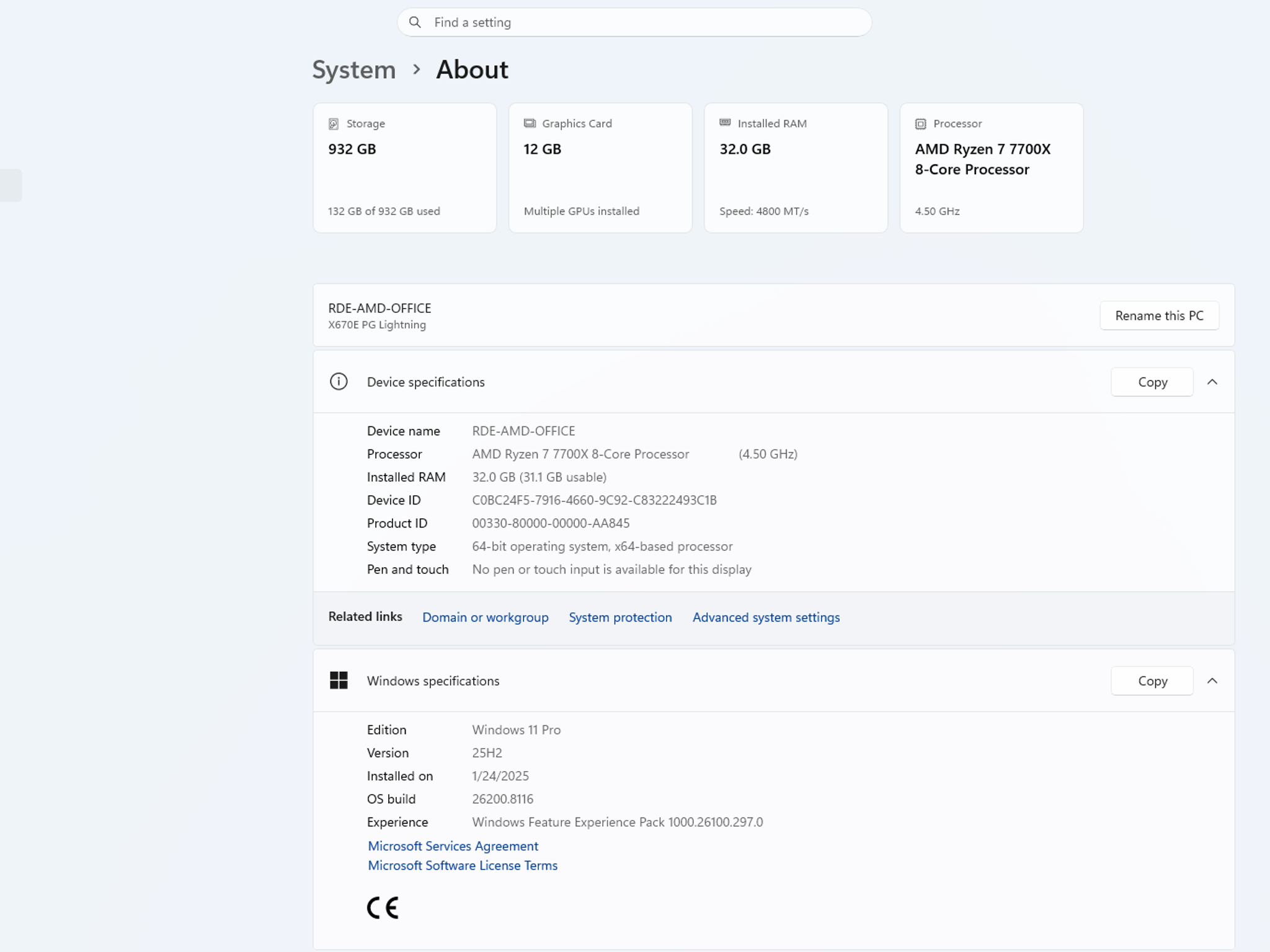Screen dimensions: 1270x952
Task: Open Advanced system settings link
Action: [x=766, y=617]
